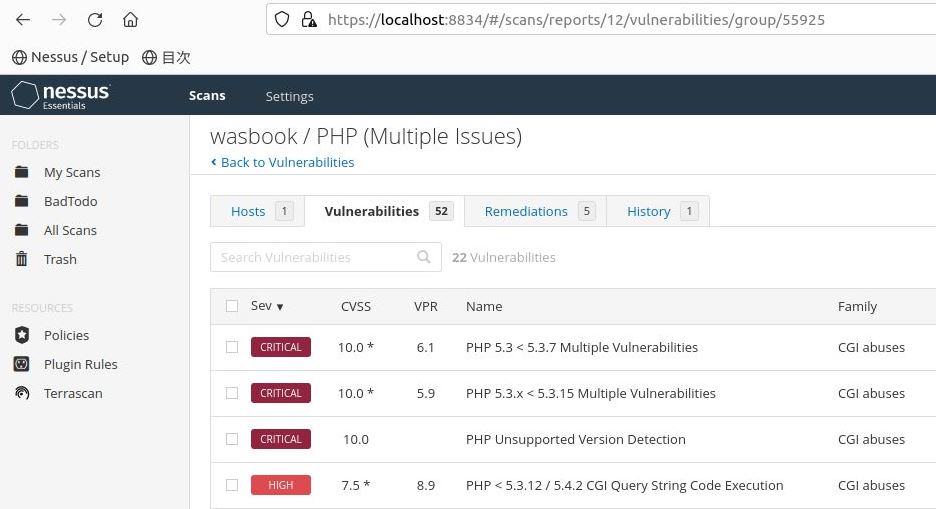Viewport: 936px width, 509px height.
Task: Click the Nessus Essentials logo
Action: 61,95
